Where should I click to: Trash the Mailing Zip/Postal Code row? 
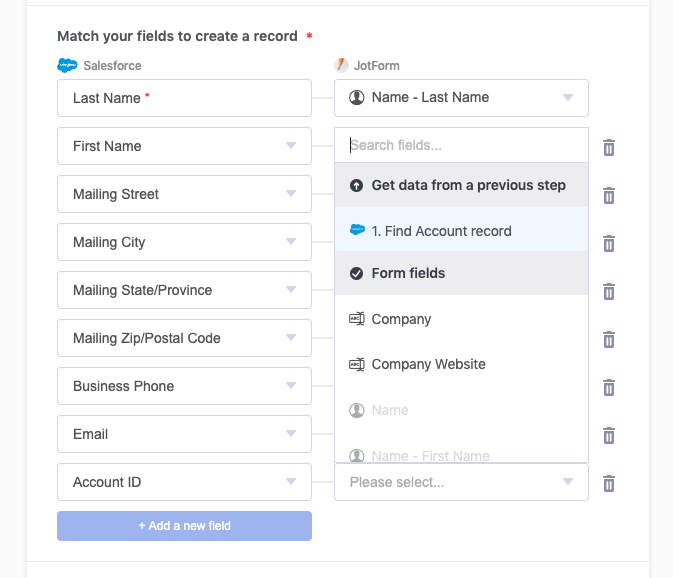(x=608, y=340)
